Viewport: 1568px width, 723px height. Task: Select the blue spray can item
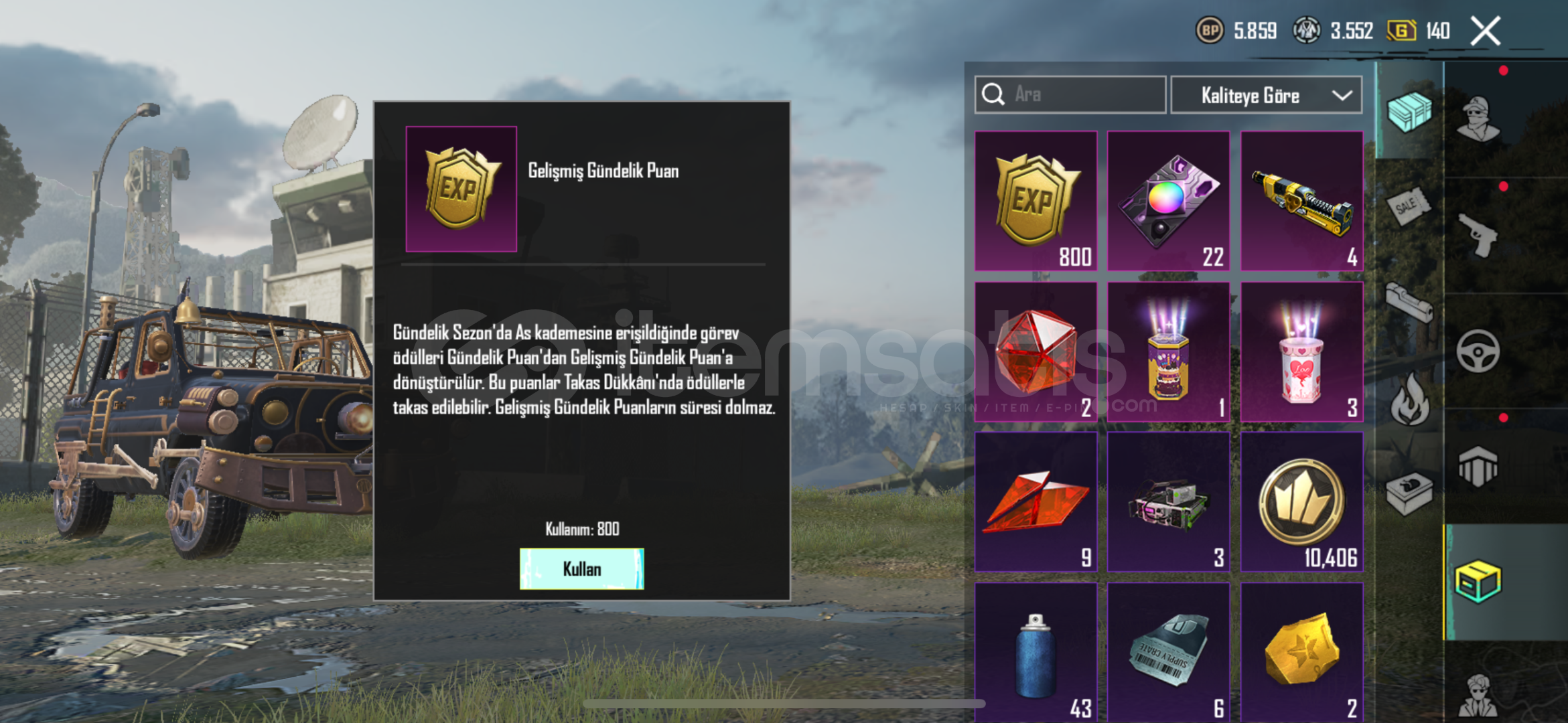click(x=1036, y=653)
